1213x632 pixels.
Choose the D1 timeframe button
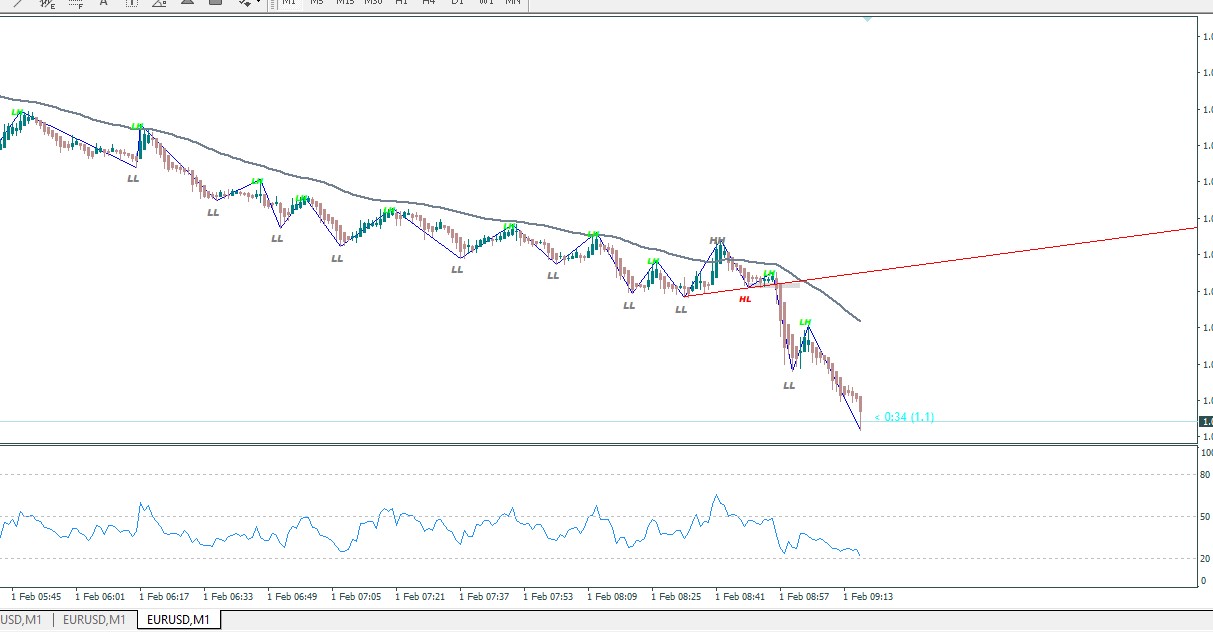click(x=457, y=3)
